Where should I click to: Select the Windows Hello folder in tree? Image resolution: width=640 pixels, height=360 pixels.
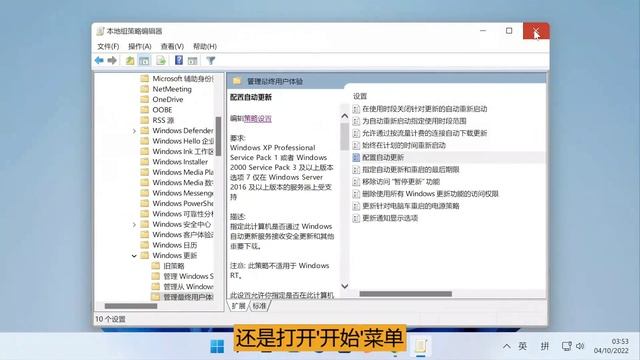[183, 141]
